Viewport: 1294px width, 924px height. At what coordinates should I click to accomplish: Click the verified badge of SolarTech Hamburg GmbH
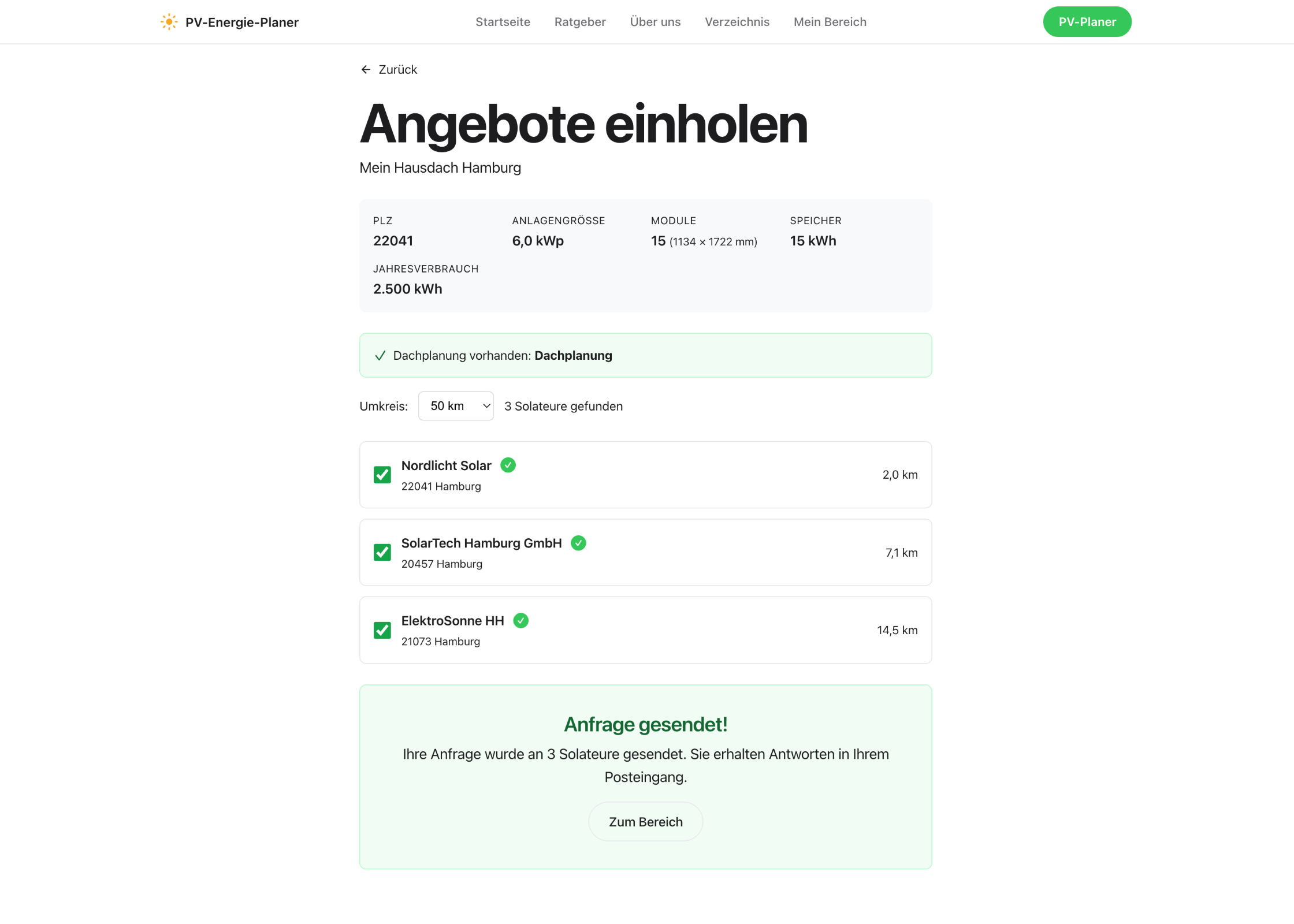tap(579, 543)
